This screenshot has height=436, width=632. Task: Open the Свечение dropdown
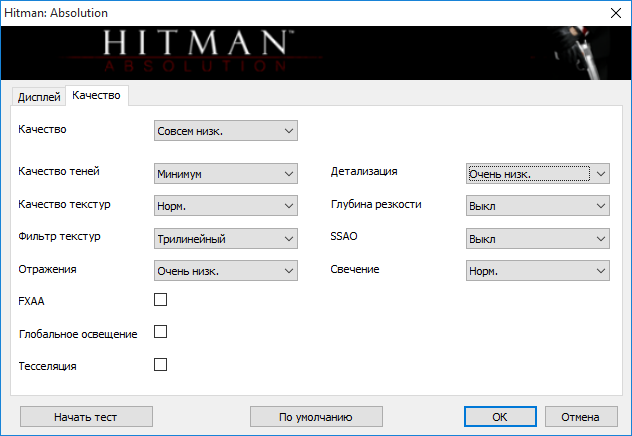pos(538,271)
